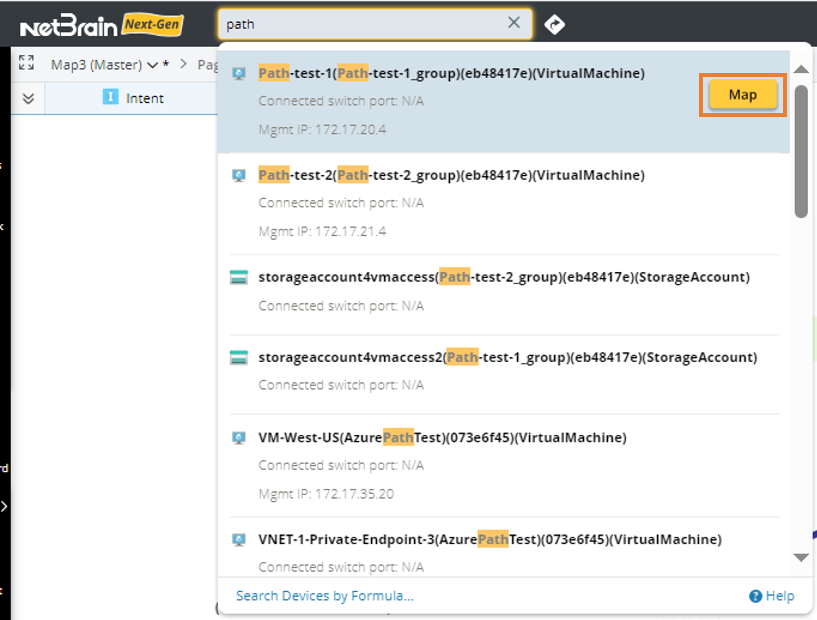The width and height of the screenshot is (817, 620).
Task: Click the storageaccount4vmaccess storage icon
Action: [239, 277]
